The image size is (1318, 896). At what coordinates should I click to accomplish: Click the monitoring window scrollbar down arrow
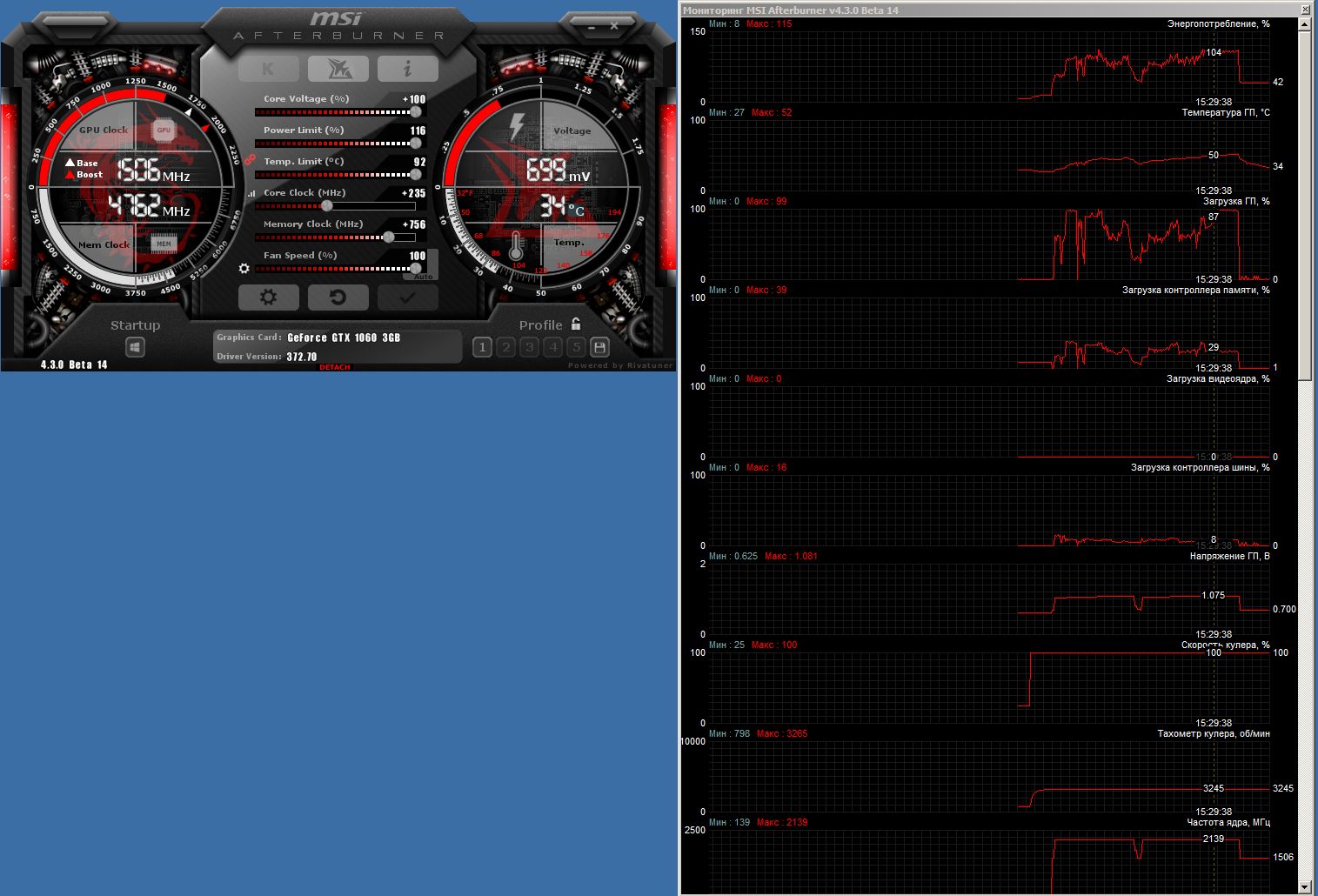1305,886
